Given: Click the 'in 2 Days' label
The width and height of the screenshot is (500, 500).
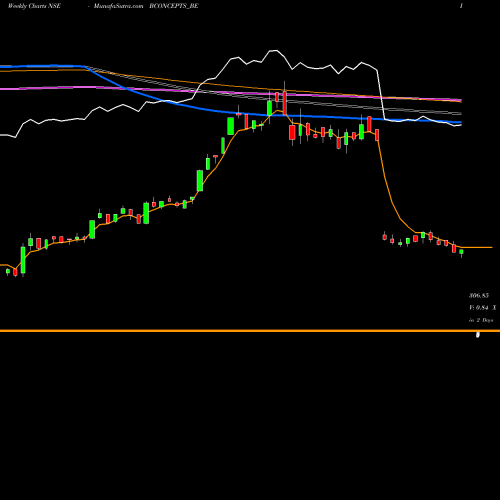Looking at the screenshot, I should click(x=481, y=320).
